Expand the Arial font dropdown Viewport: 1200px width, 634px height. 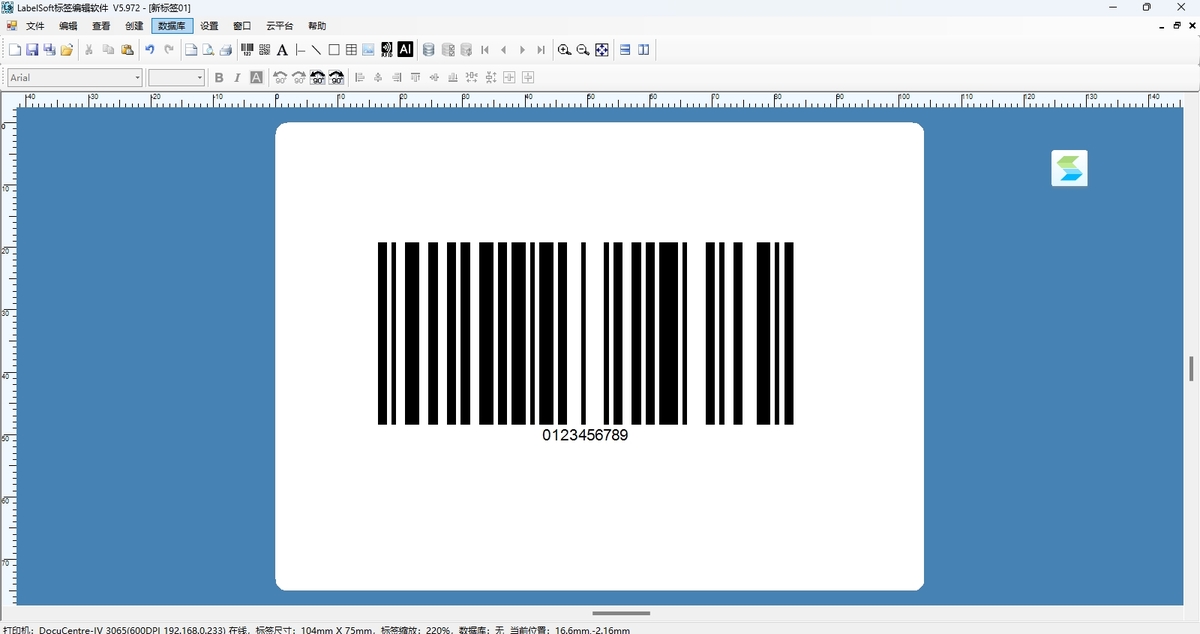(138, 78)
